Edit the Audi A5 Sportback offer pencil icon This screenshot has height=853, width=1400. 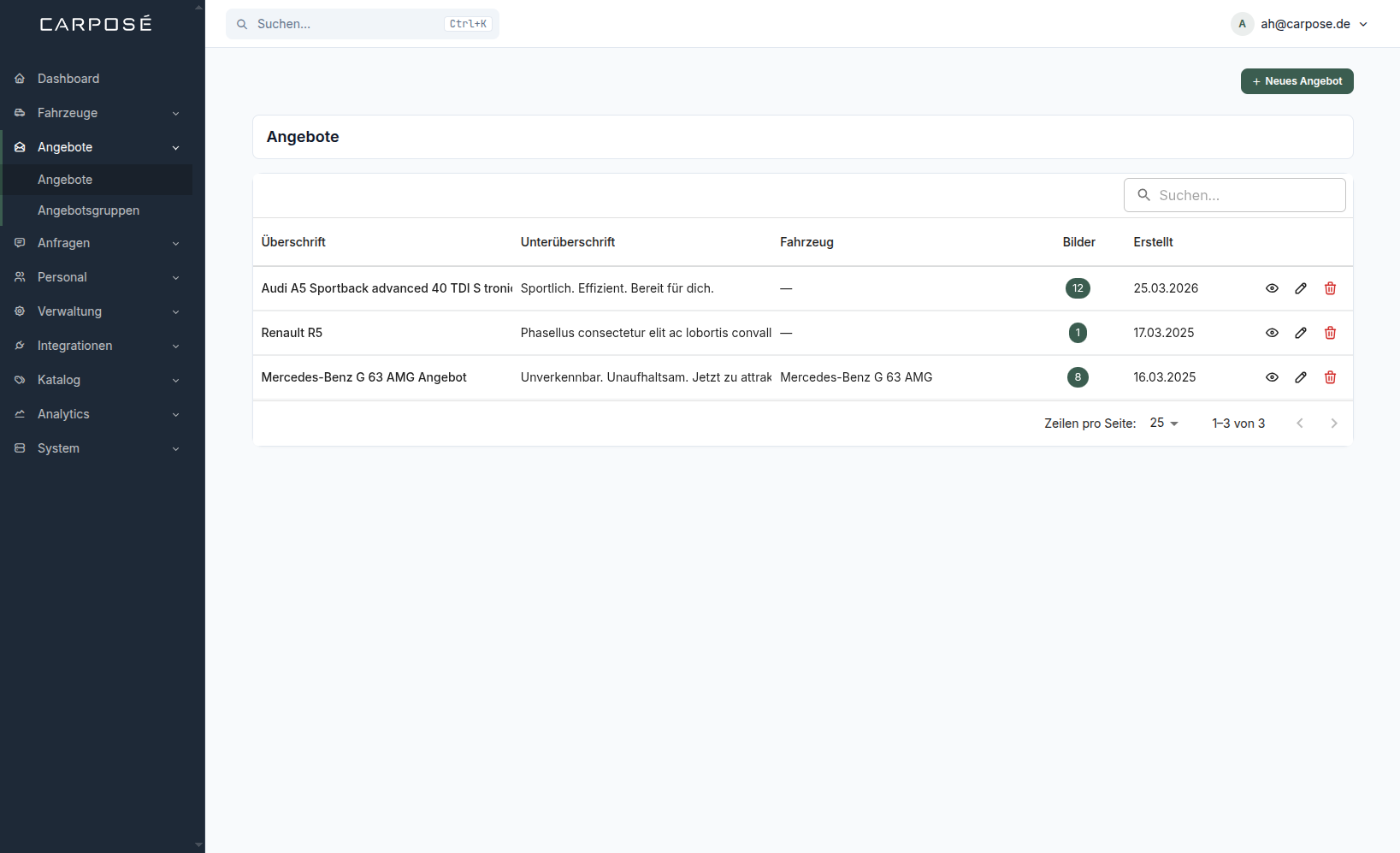(x=1301, y=288)
